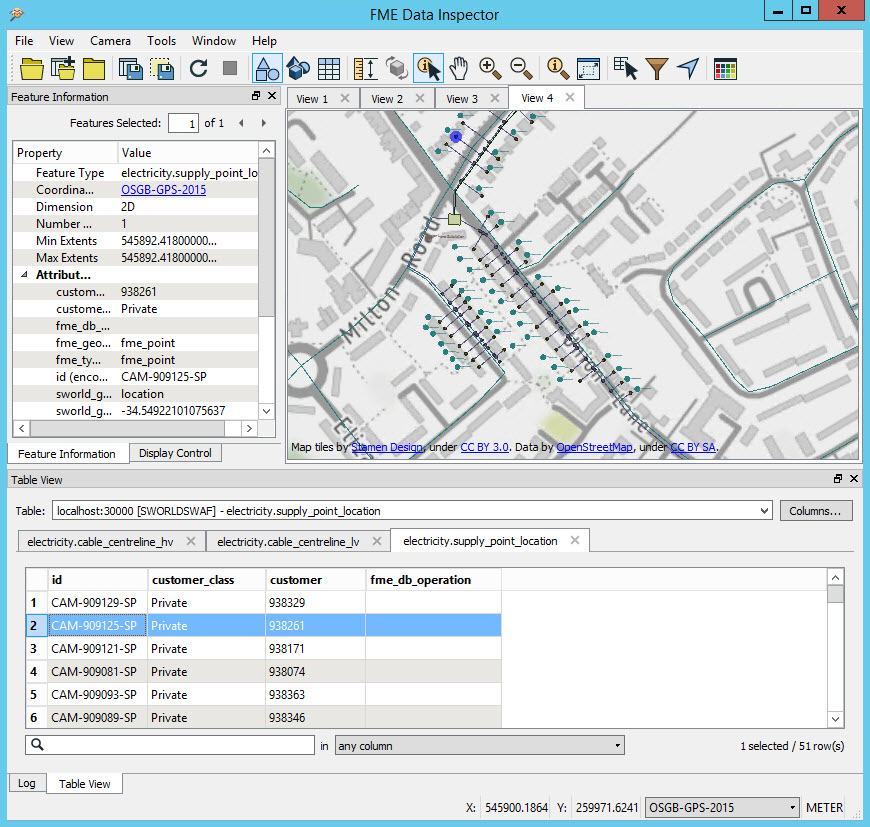Open the Window menu
870x827 pixels.
[214, 40]
